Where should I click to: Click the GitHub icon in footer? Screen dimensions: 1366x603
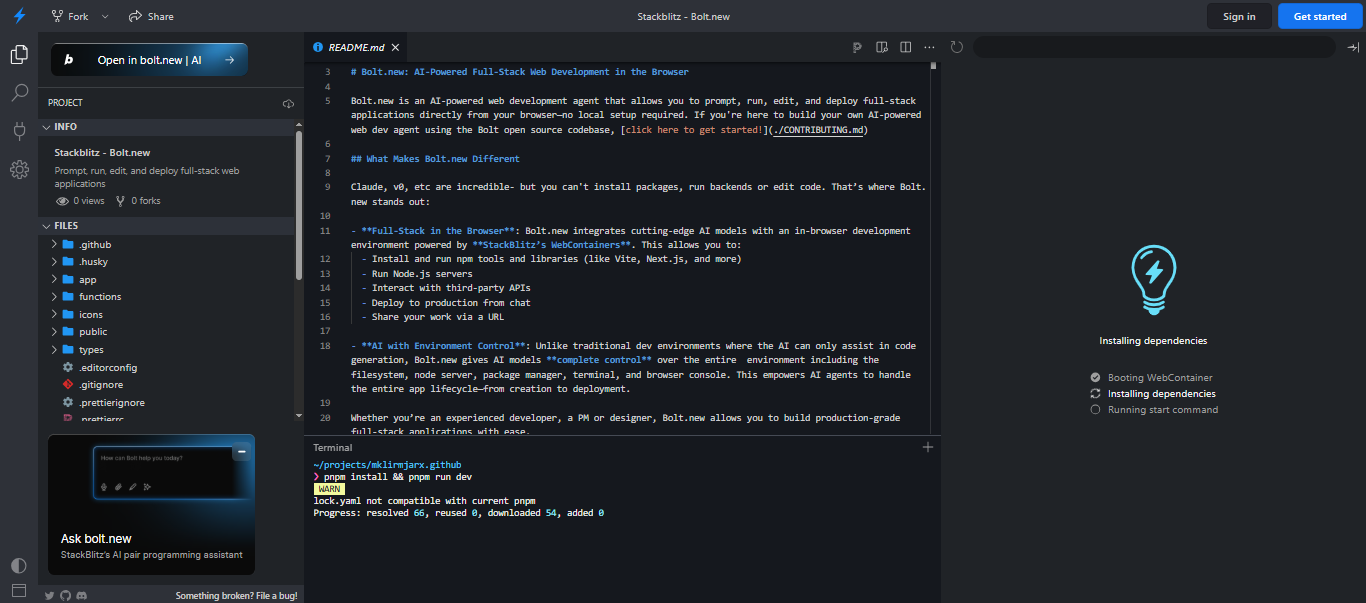[x=66, y=595]
